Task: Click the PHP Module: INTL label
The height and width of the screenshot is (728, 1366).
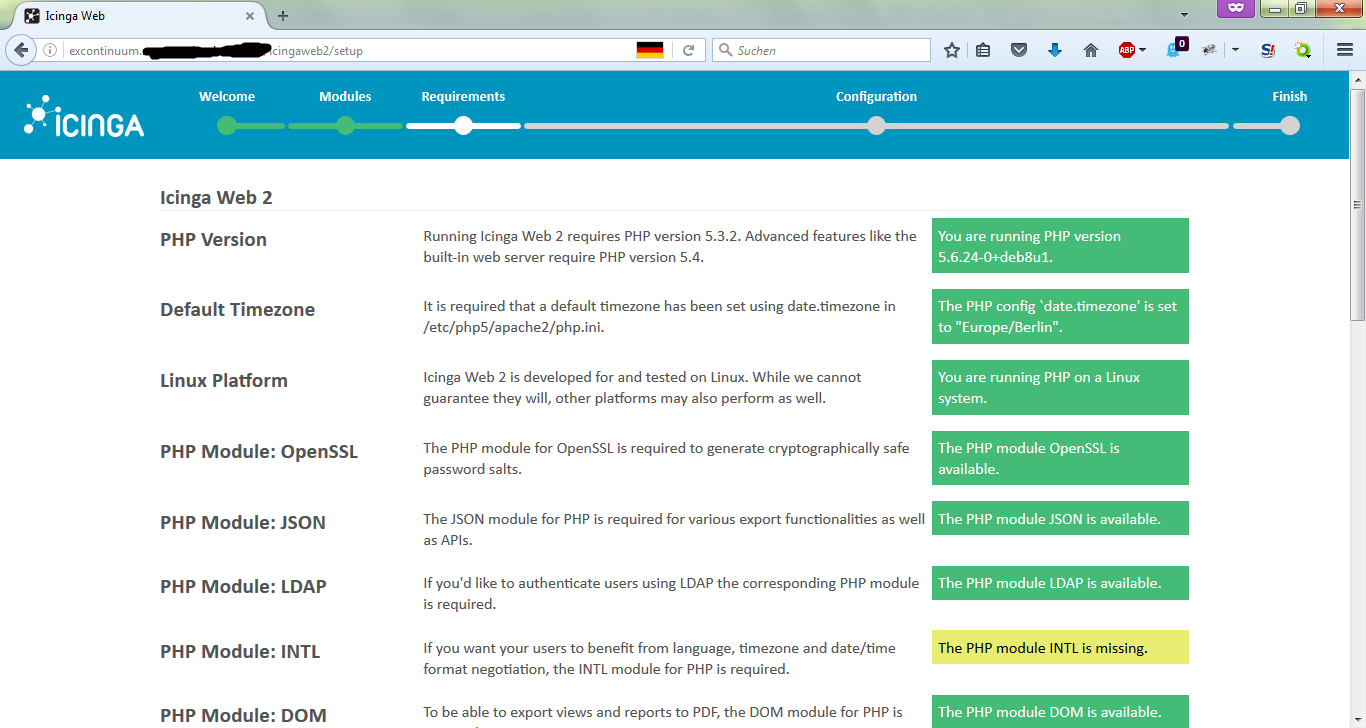Action: [240, 652]
